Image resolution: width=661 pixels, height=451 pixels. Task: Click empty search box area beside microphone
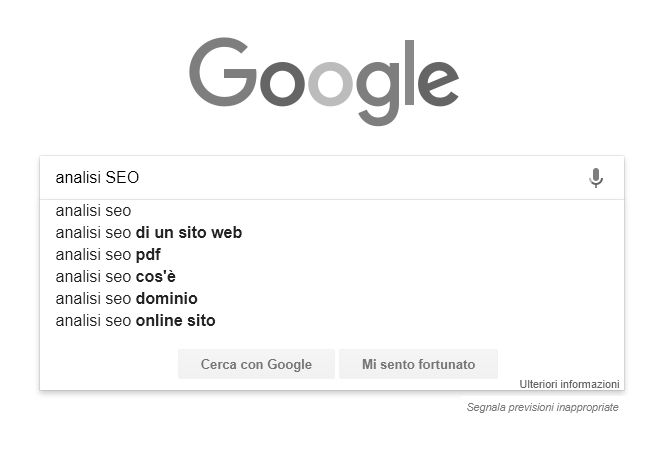point(363,177)
